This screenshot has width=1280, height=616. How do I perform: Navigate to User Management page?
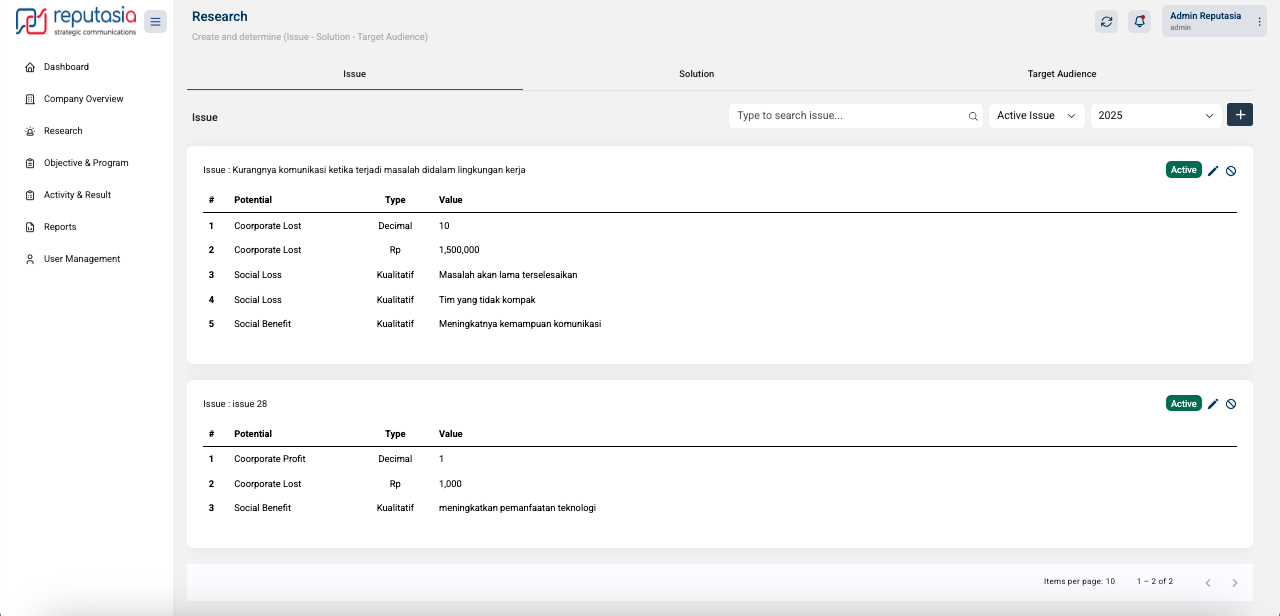point(81,259)
